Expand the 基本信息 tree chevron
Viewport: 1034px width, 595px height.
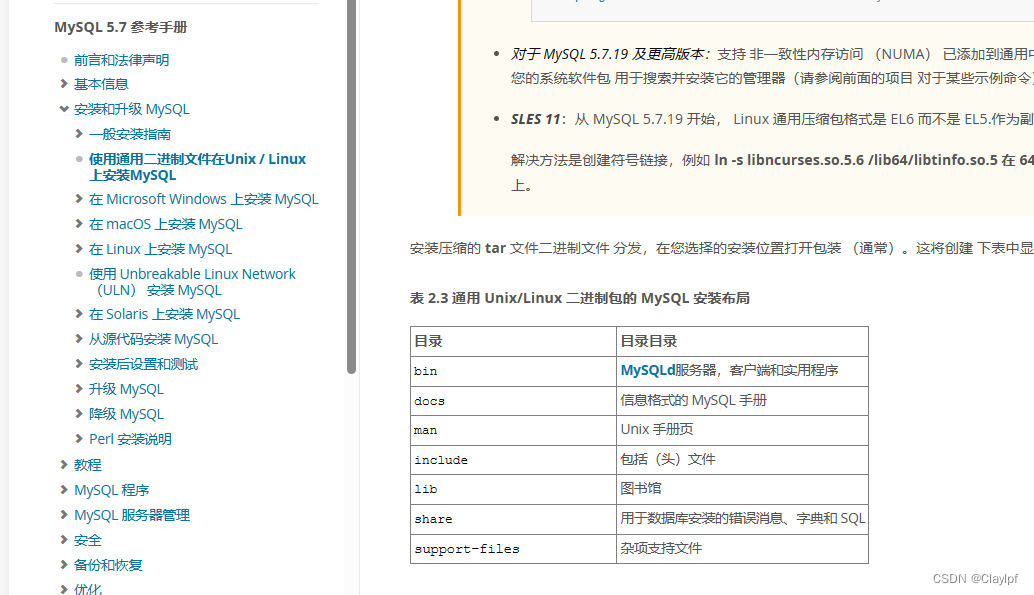pos(64,84)
